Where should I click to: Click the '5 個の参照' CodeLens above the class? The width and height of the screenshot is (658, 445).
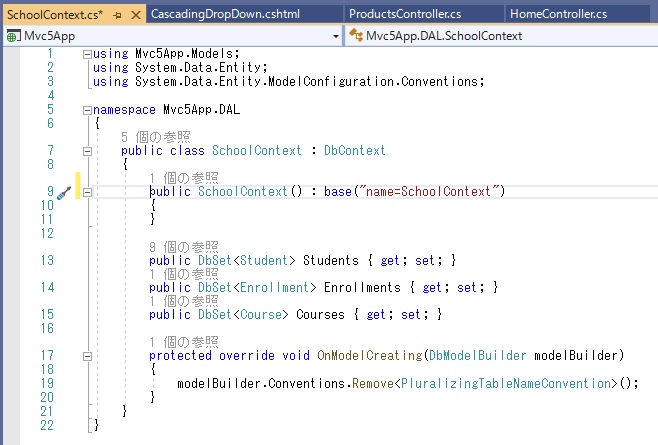click(x=155, y=136)
